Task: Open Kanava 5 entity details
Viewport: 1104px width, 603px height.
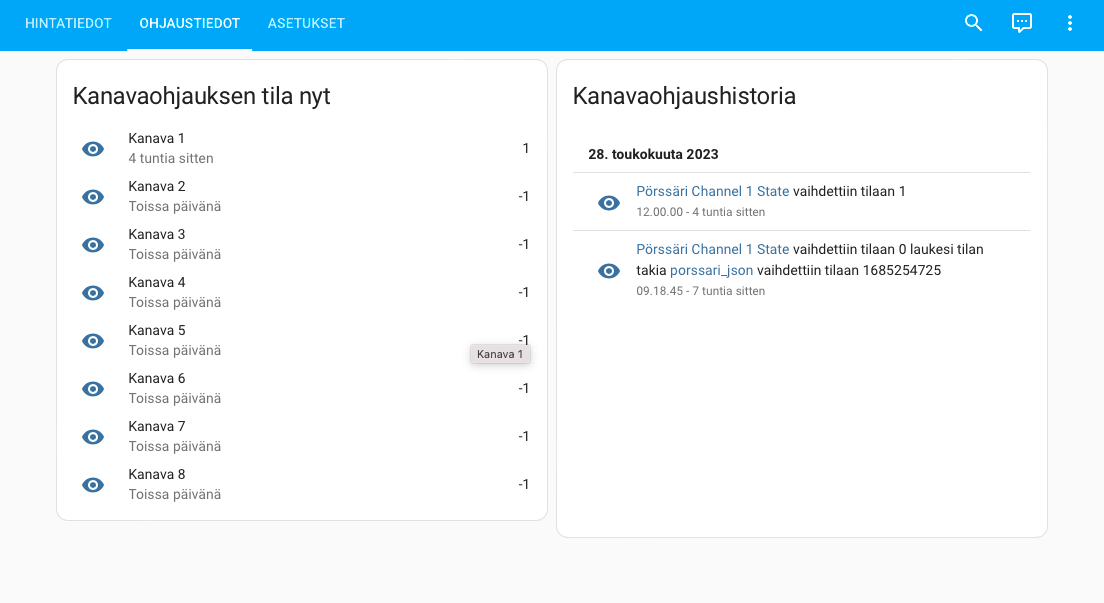Action: [157, 331]
